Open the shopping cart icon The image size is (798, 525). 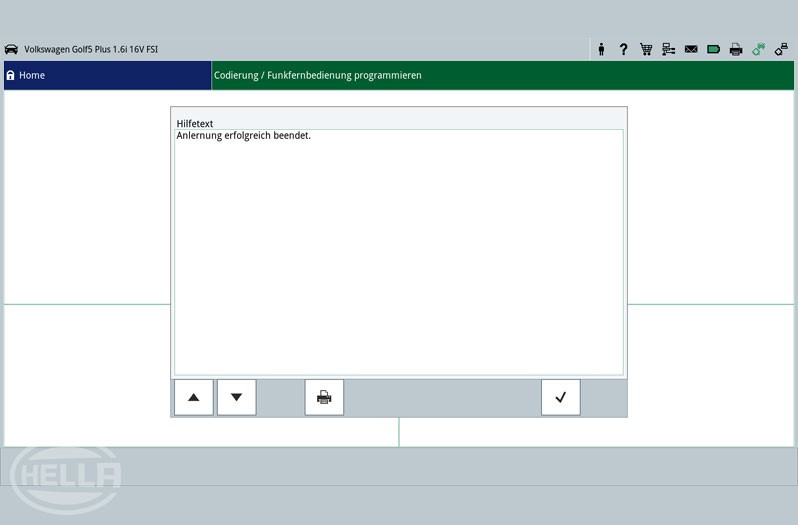(646, 49)
